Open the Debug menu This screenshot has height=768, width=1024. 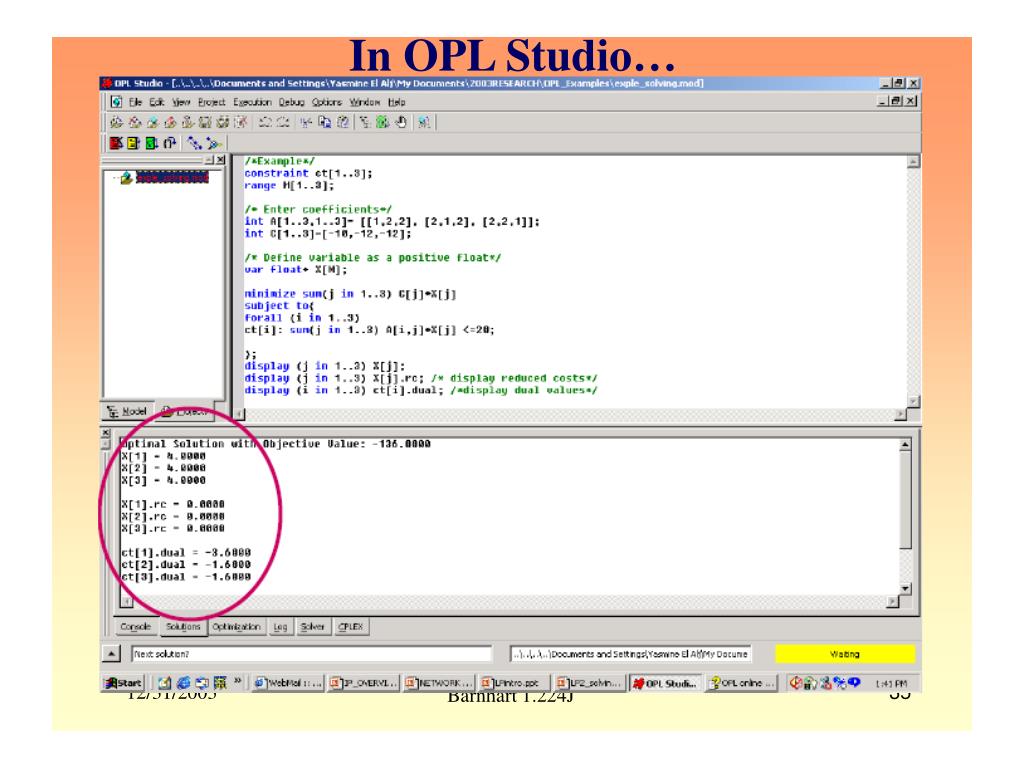[292, 102]
